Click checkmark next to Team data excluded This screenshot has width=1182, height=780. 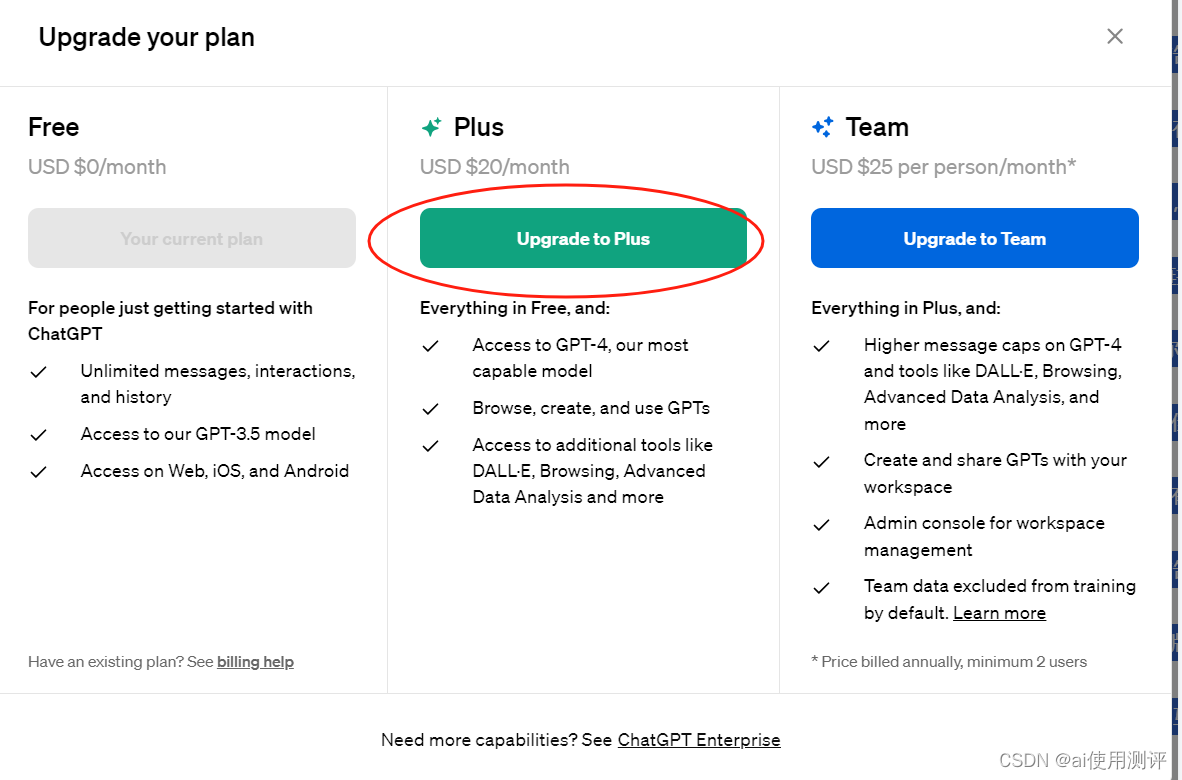point(822,587)
